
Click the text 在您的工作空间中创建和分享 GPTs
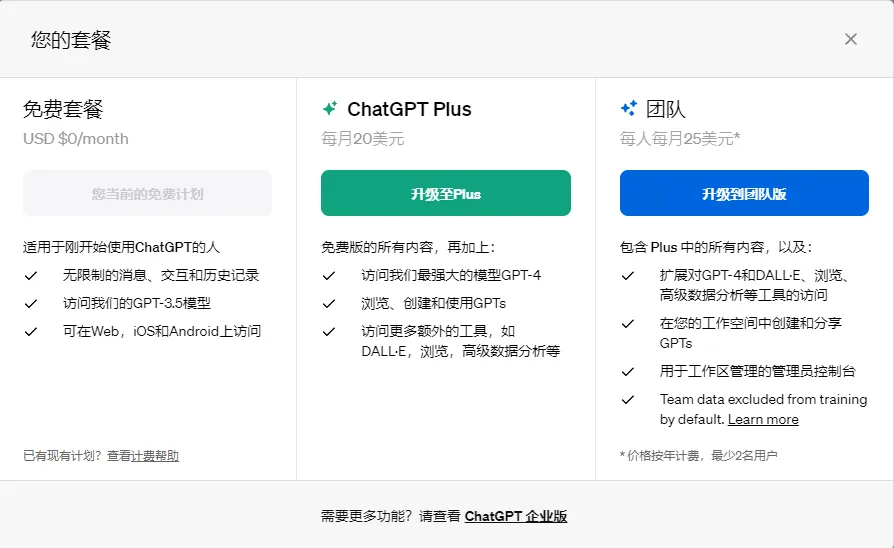[x=751, y=333]
